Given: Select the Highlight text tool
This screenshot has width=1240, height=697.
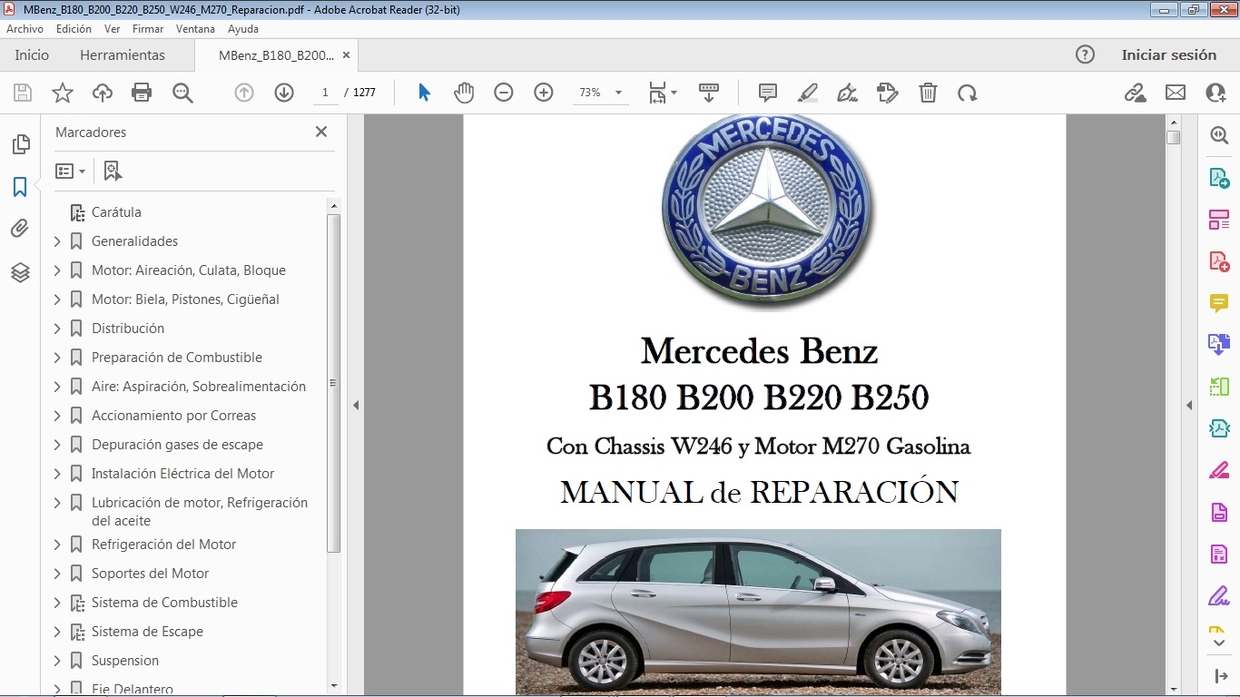Looking at the screenshot, I should click(x=807, y=92).
